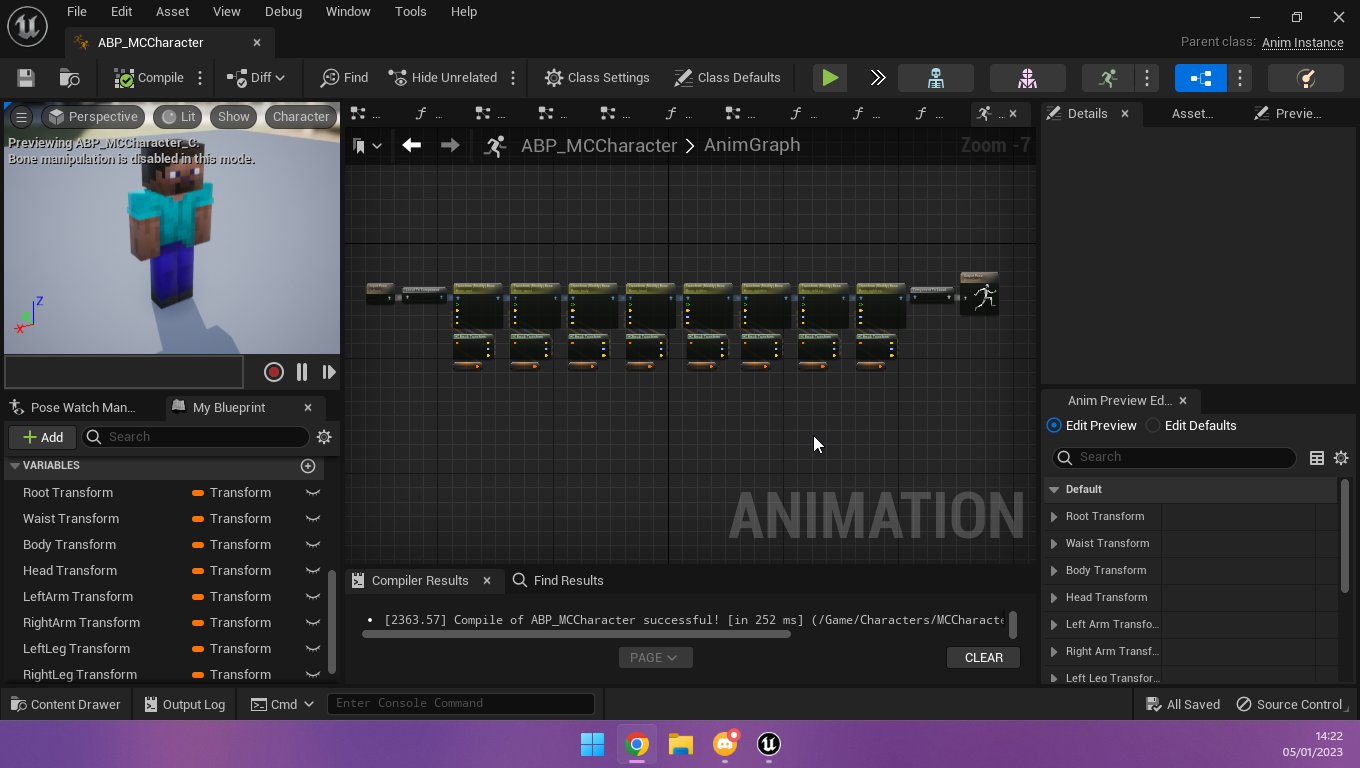Enable the Edit Defaults radio button

pyautogui.click(x=1152, y=425)
